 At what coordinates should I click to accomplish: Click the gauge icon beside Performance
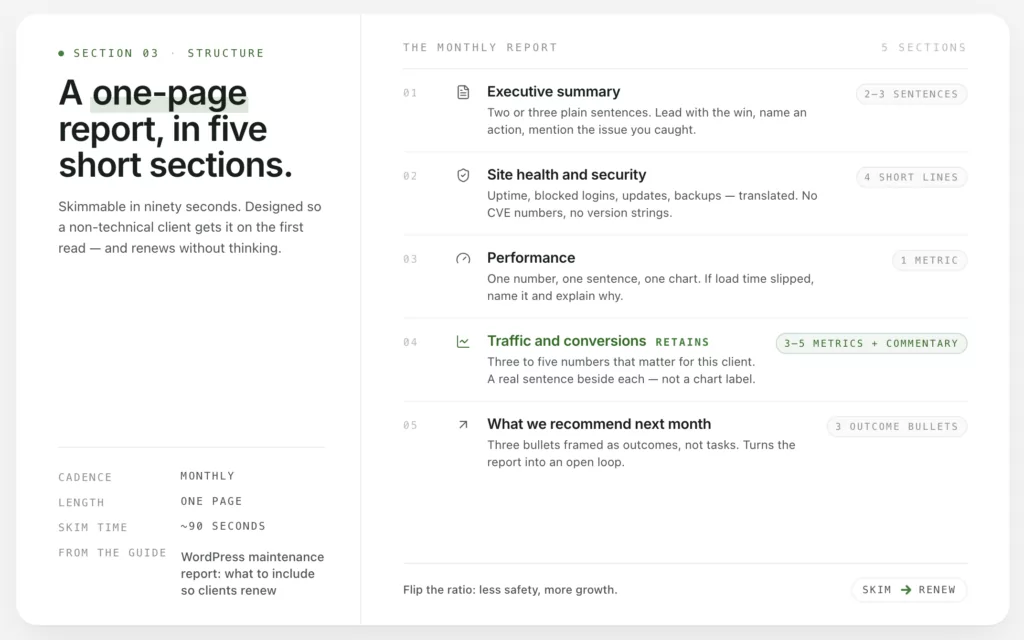point(463,258)
